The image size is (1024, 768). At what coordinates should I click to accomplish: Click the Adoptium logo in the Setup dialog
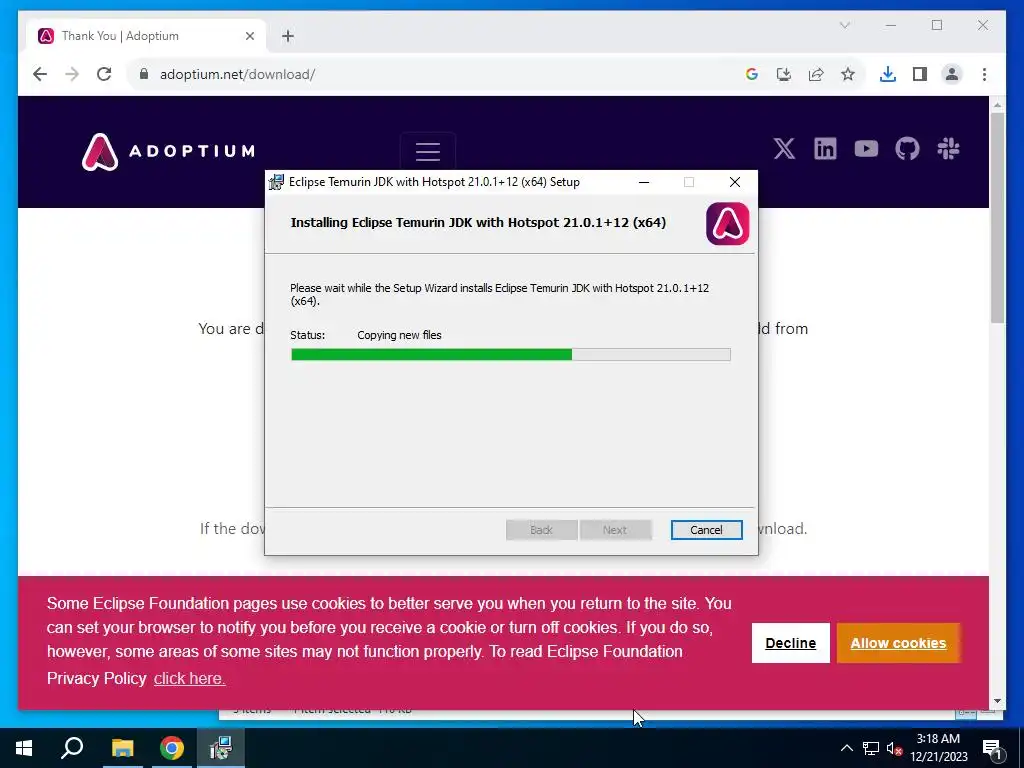click(x=728, y=223)
